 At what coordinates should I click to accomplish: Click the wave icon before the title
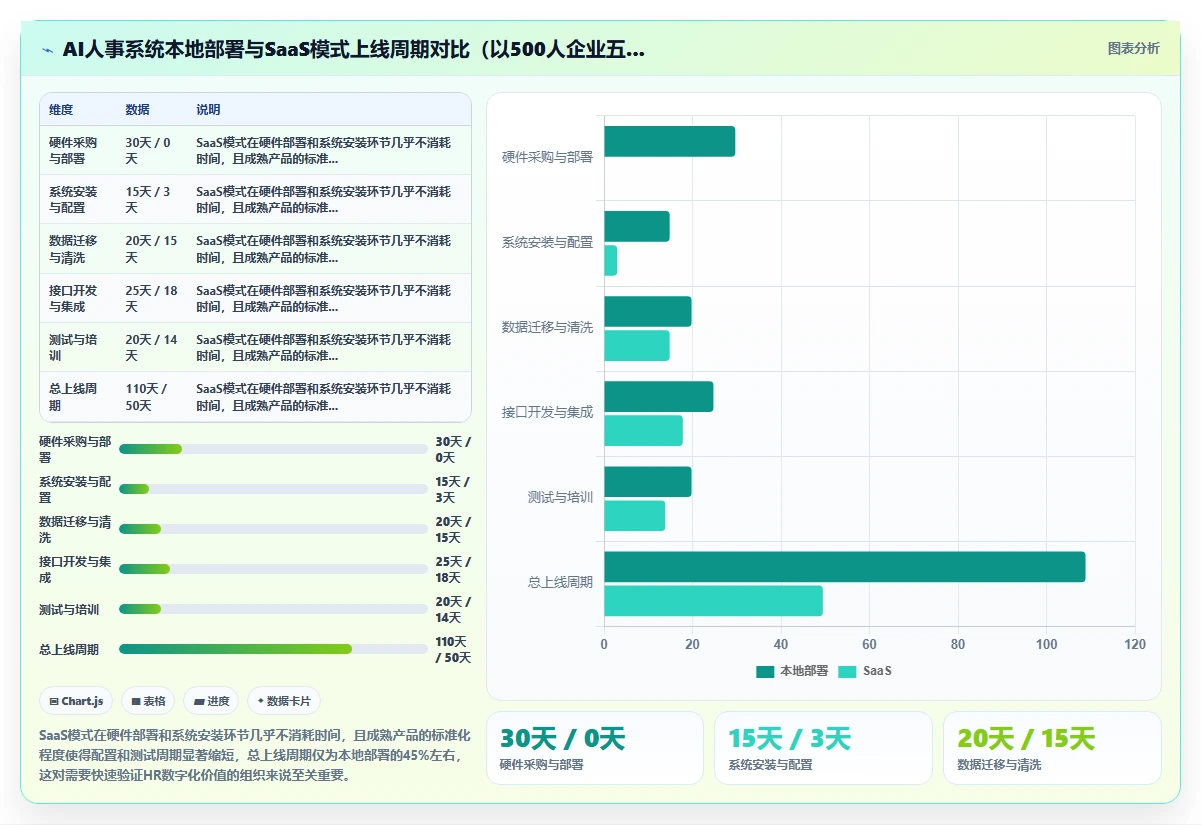point(47,49)
